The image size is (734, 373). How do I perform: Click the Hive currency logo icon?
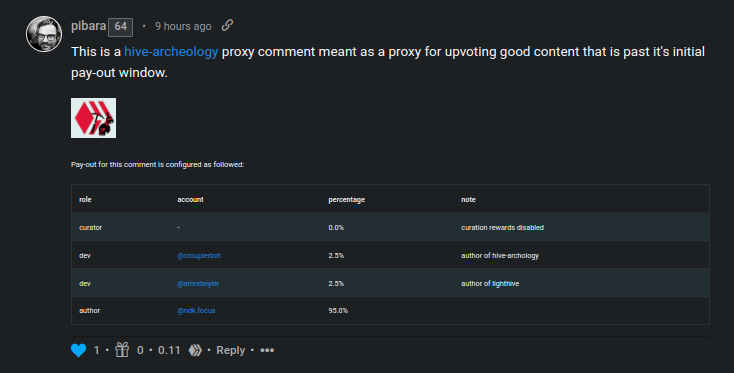195,350
